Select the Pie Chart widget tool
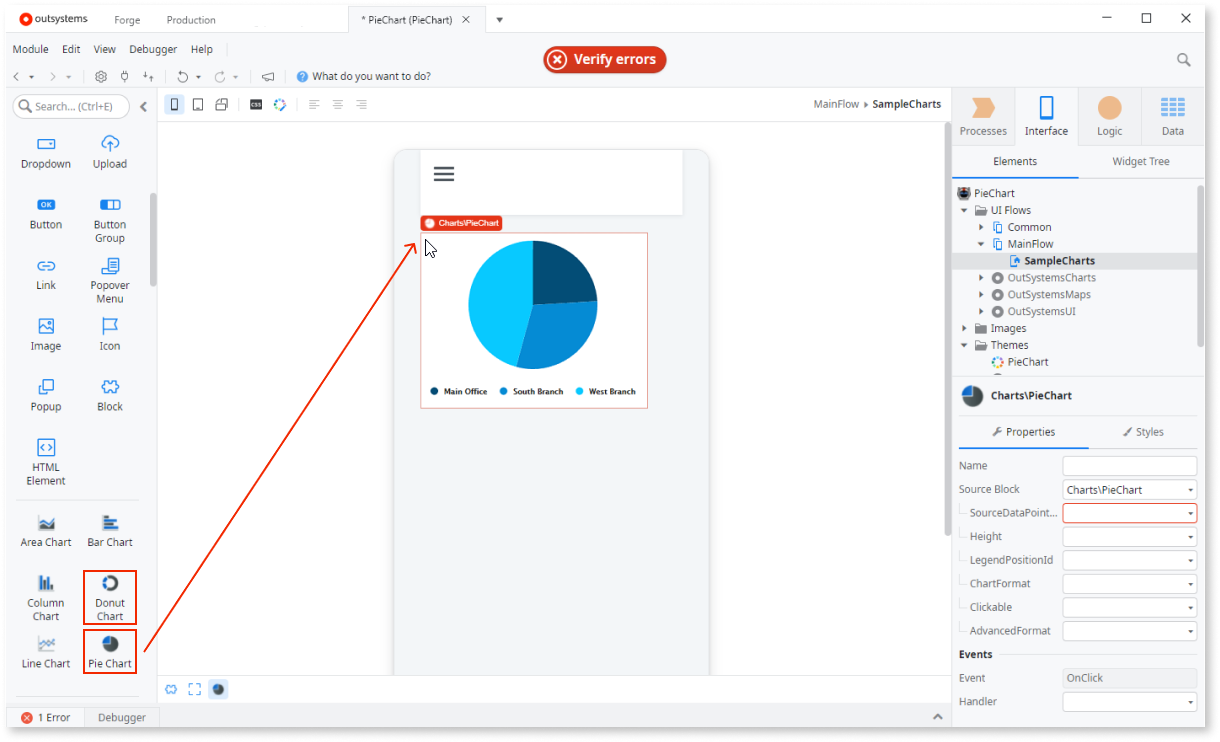1220x742 pixels. pyautogui.click(x=110, y=651)
